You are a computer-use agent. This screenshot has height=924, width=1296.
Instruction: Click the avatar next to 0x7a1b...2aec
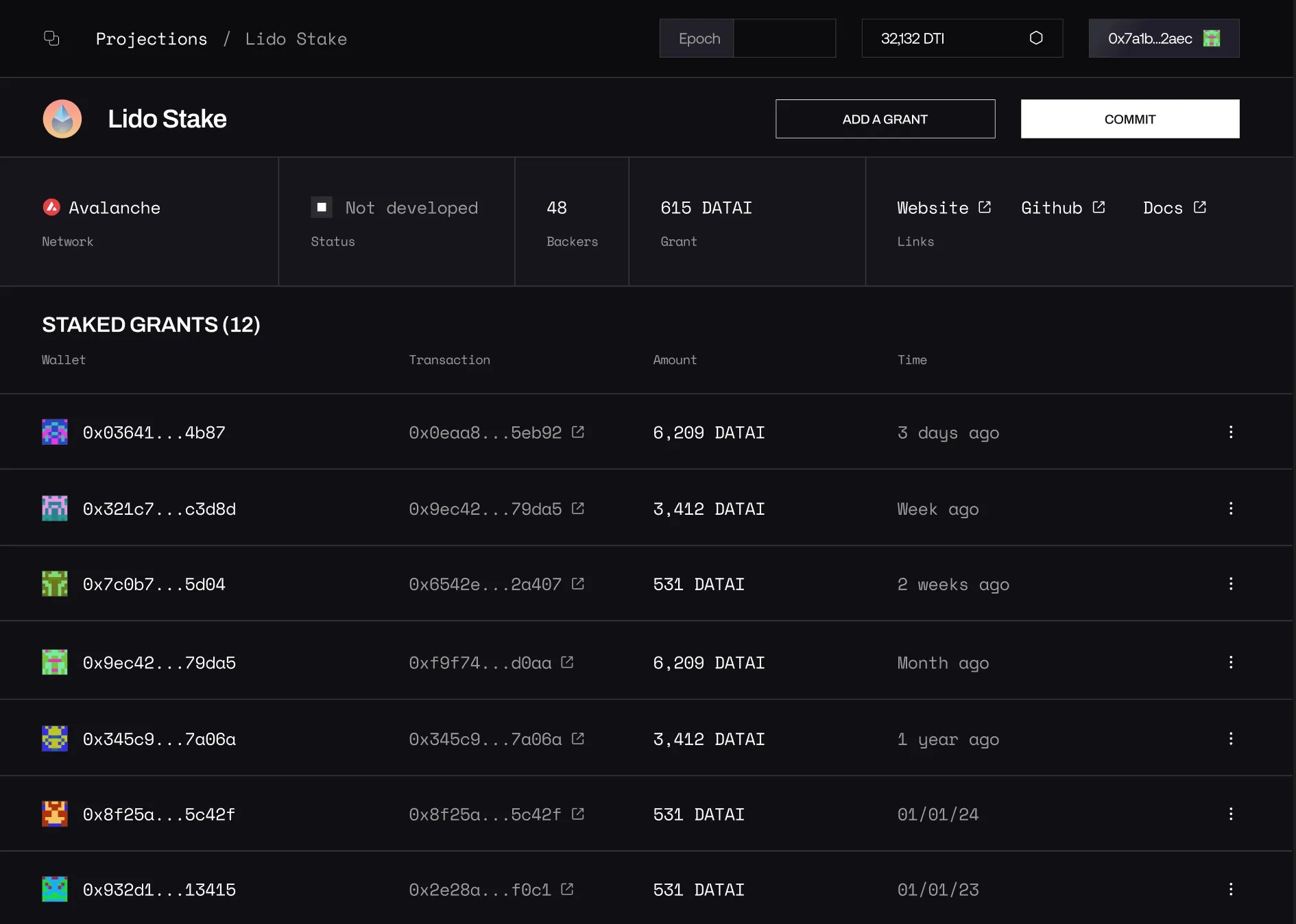coord(1212,38)
